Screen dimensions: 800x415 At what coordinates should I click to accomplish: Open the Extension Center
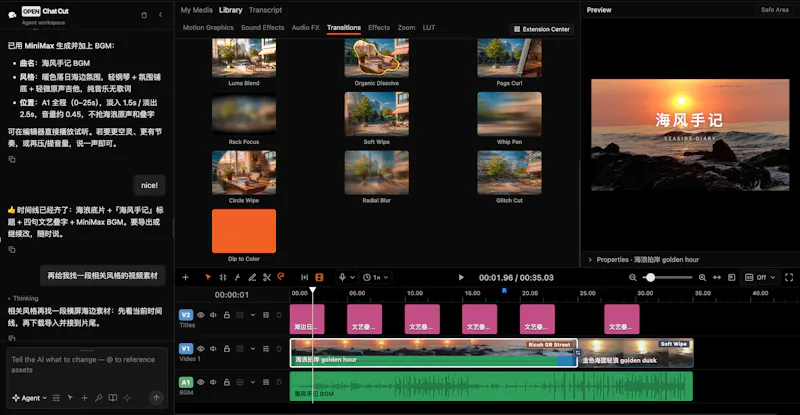541,29
